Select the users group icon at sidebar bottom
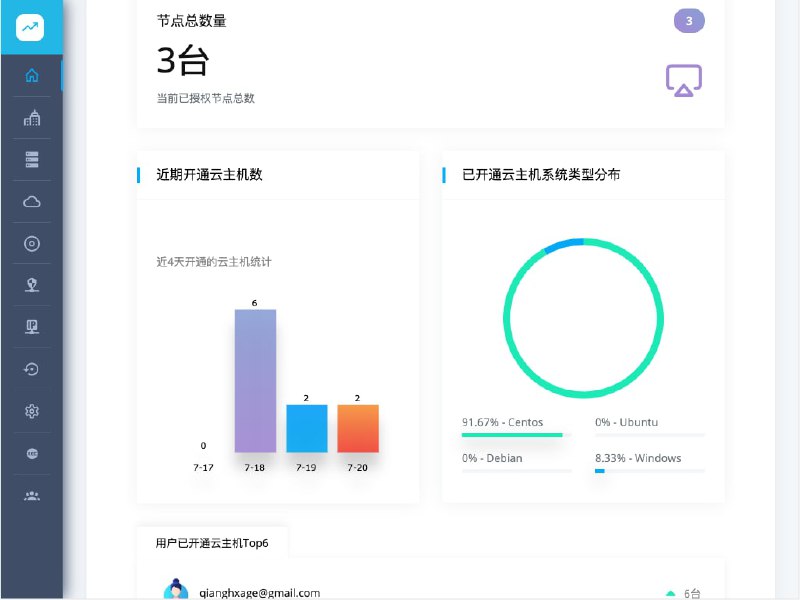The width and height of the screenshot is (800, 600). click(x=31, y=495)
